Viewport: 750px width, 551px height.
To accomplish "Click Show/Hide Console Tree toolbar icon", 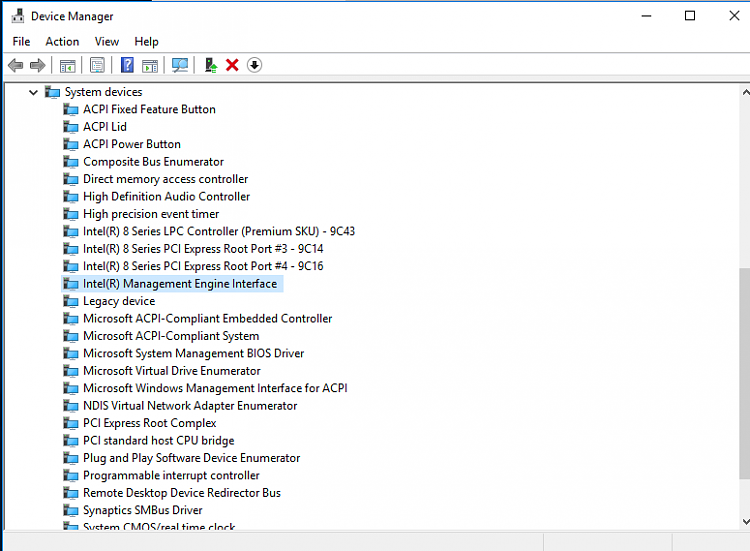I will (x=67, y=65).
